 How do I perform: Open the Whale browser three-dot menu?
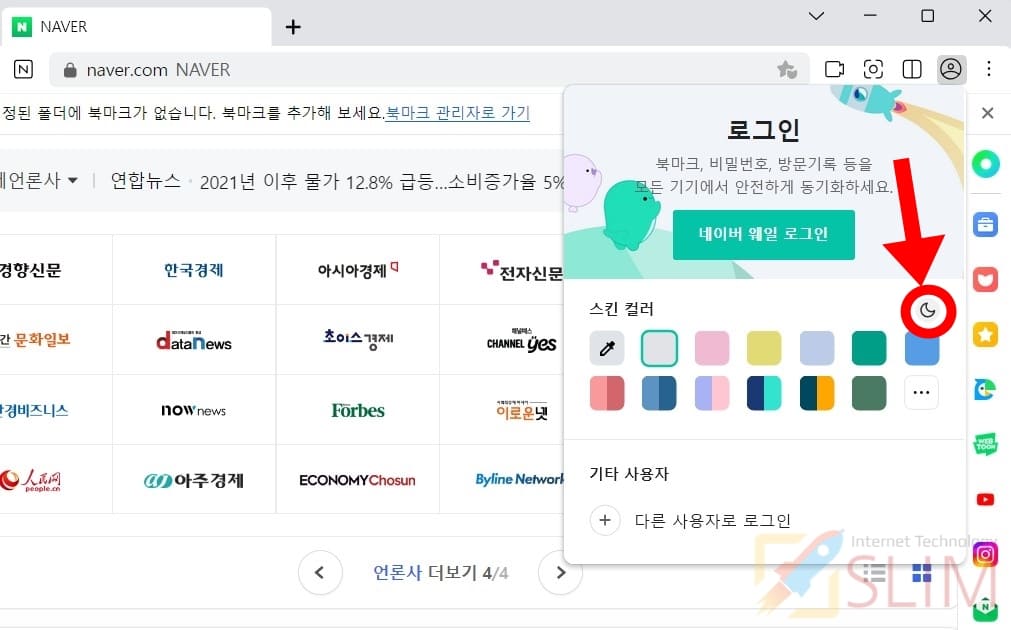[x=988, y=69]
